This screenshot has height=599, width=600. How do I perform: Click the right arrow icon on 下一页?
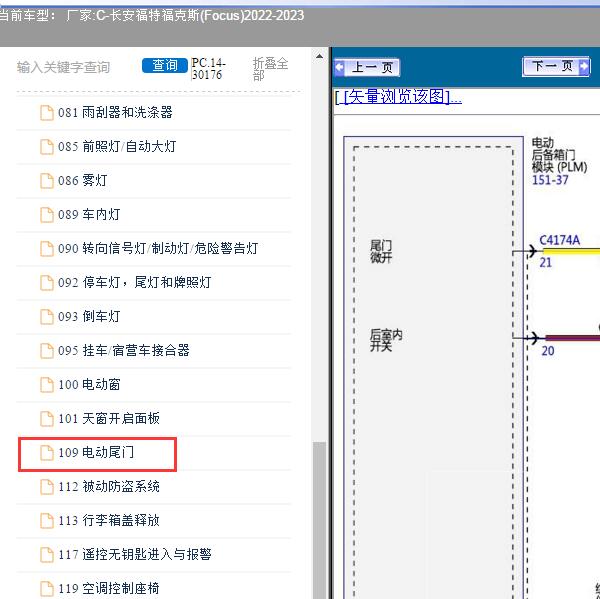click(x=584, y=67)
